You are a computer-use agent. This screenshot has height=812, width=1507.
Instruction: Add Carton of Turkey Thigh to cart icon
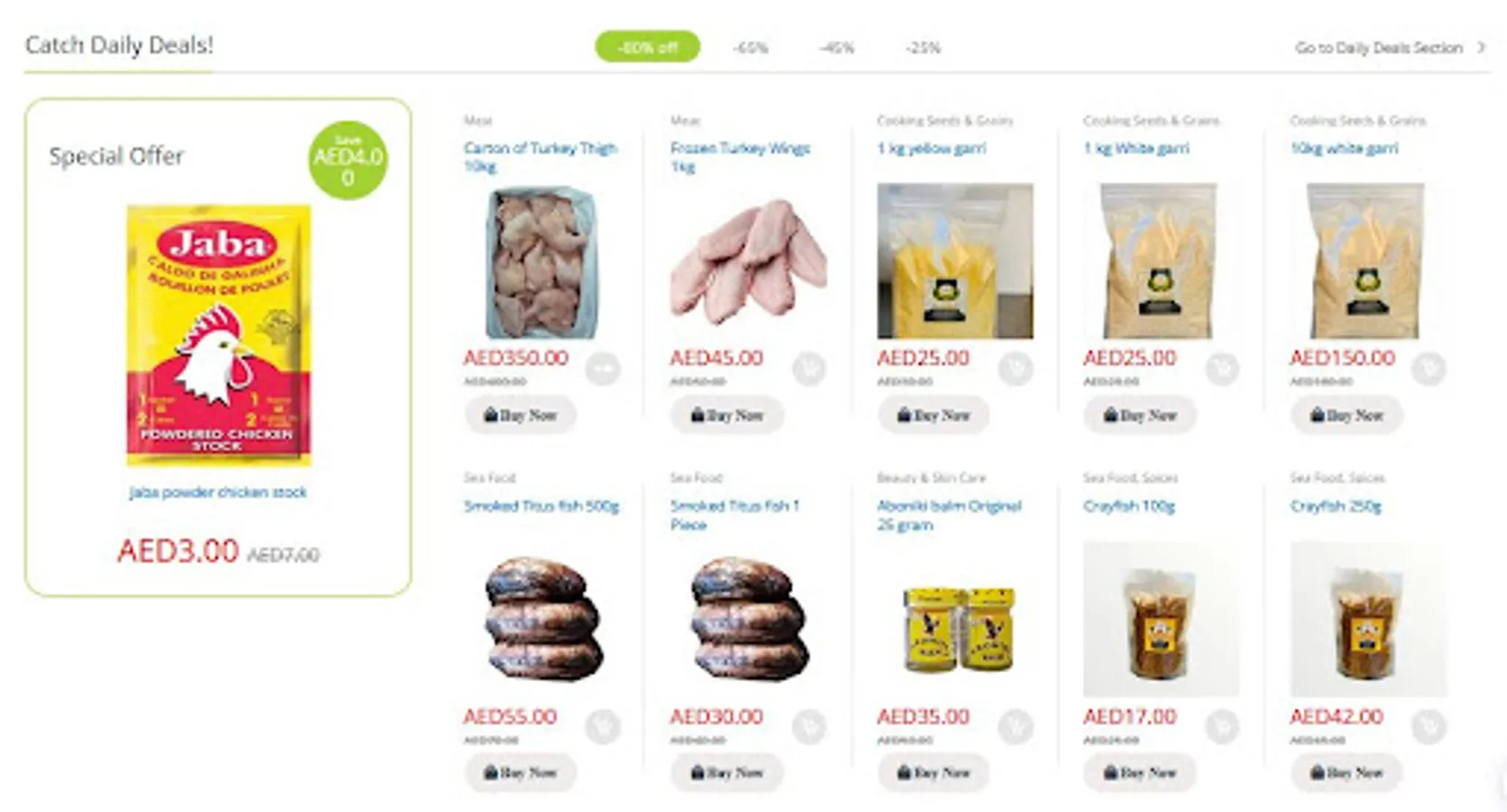coord(603,368)
